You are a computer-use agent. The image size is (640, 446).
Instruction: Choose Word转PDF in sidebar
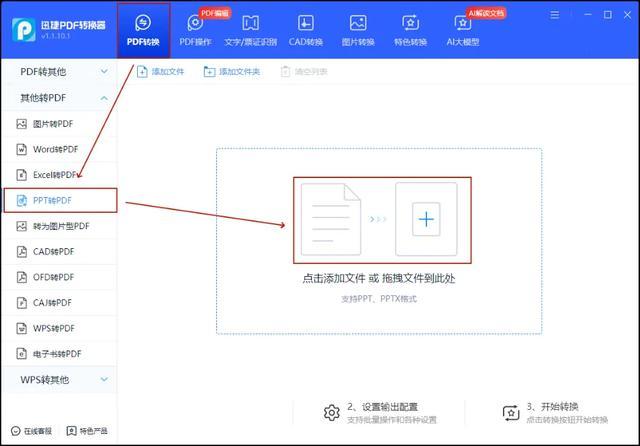click(60, 149)
